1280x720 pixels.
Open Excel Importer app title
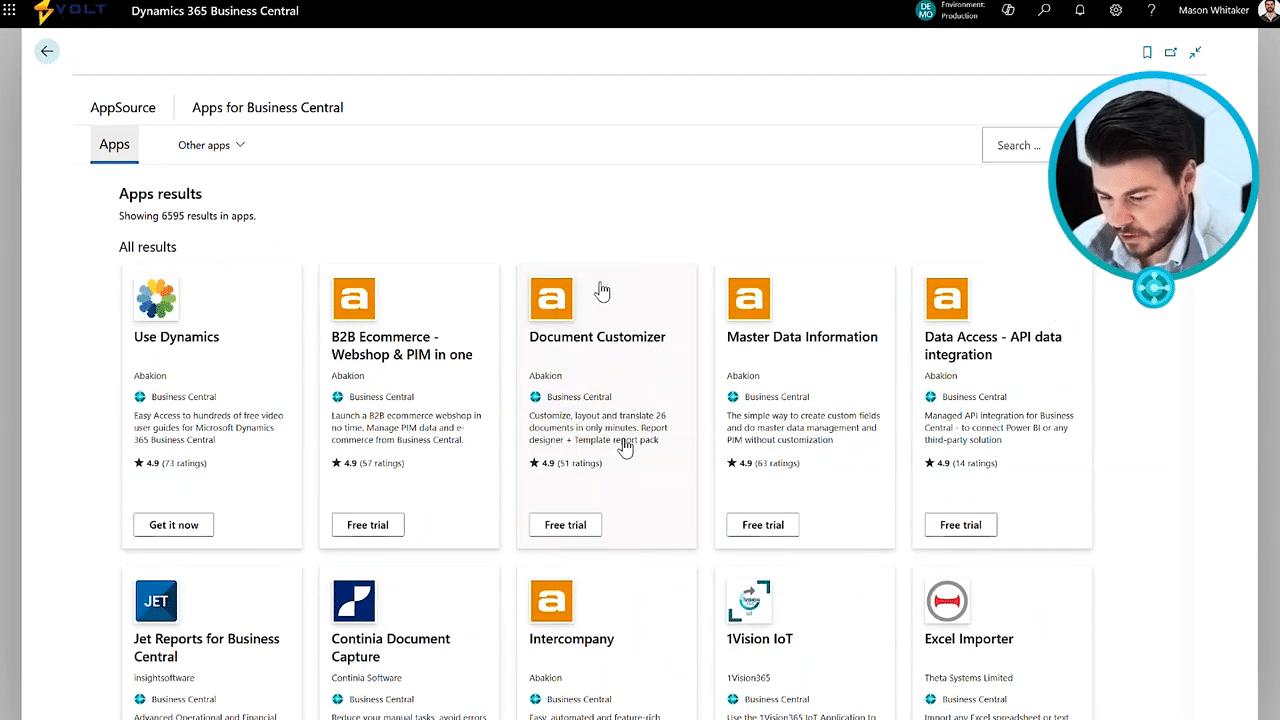coord(969,639)
